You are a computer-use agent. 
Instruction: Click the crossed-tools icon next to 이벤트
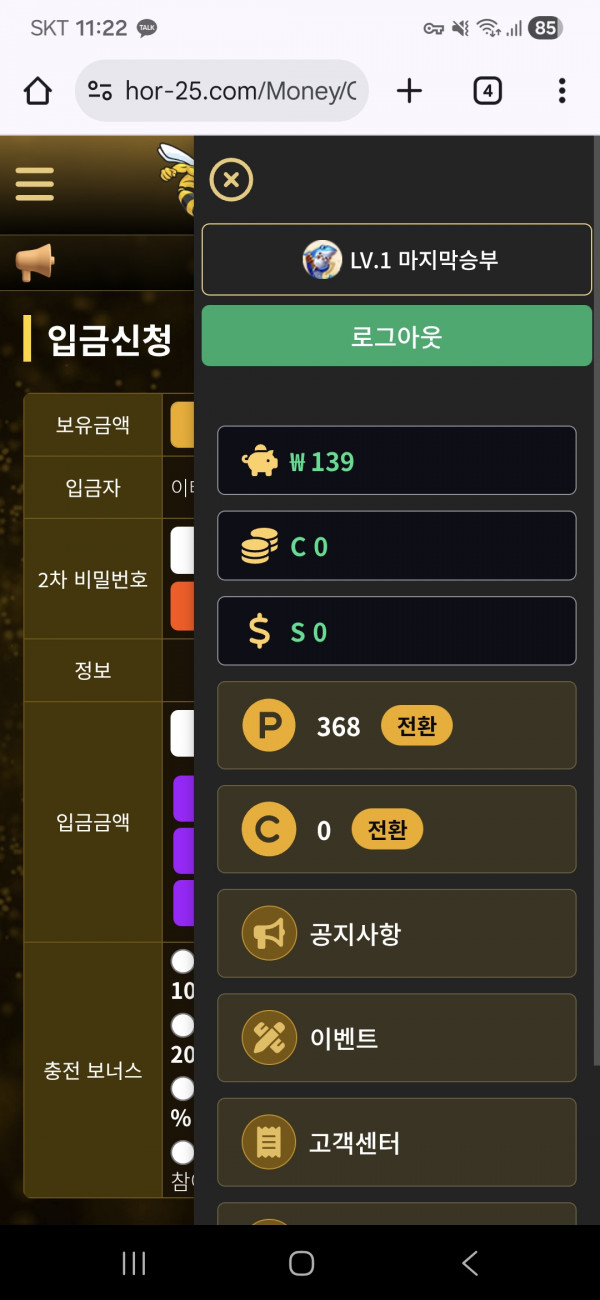coord(266,1038)
